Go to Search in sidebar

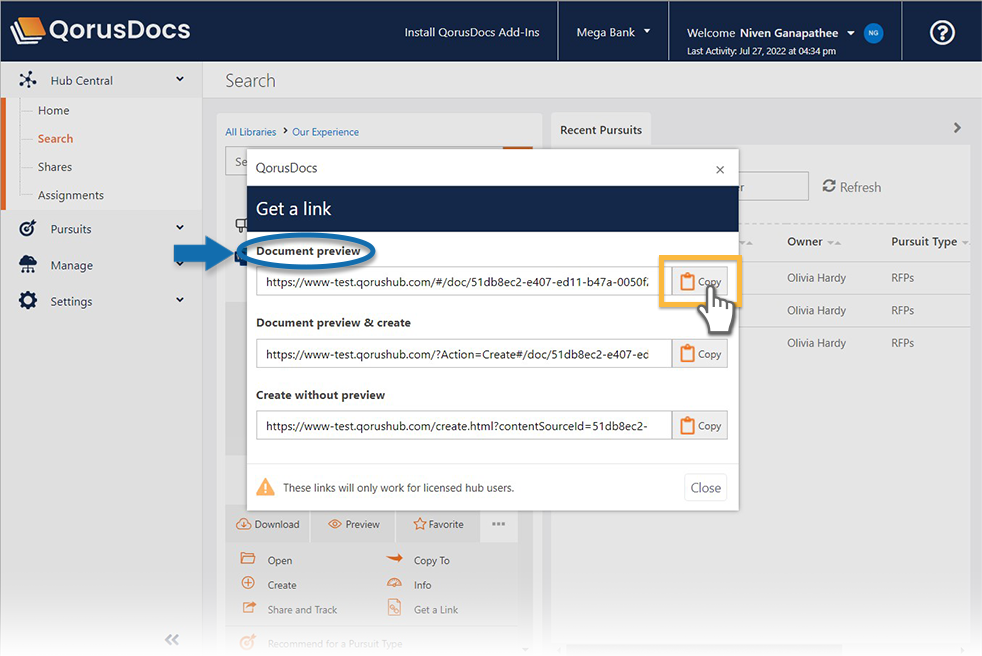[x=55, y=138]
